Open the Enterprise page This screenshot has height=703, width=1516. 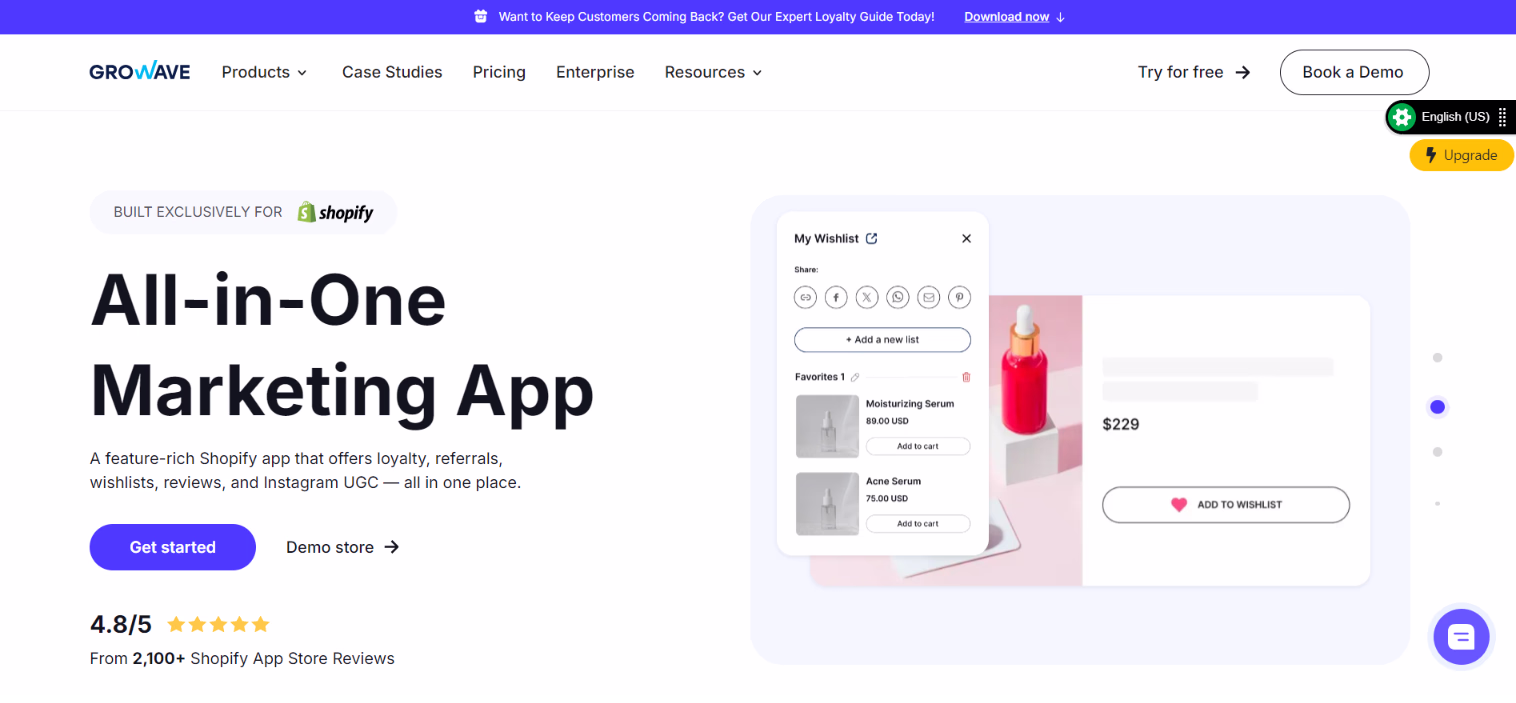tap(595, 72)
